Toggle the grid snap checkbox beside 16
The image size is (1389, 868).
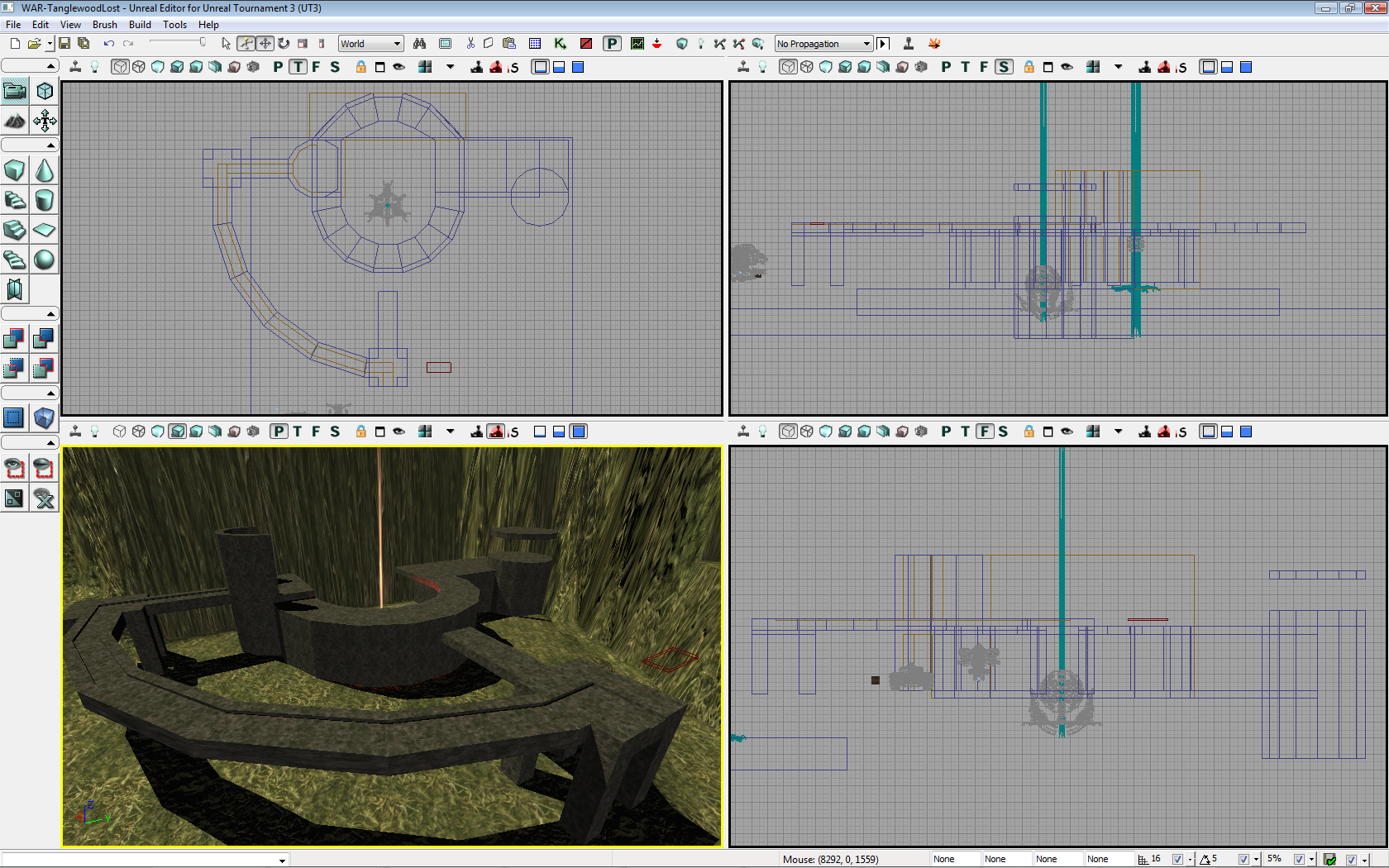1177,859
